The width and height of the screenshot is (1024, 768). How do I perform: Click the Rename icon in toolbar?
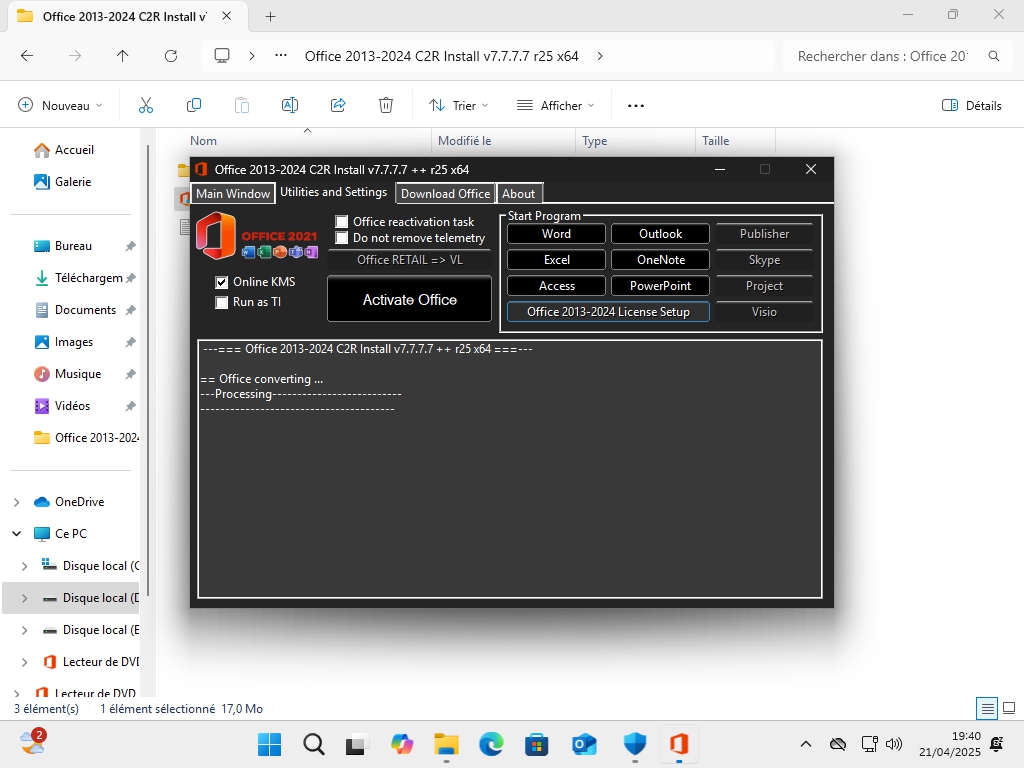pos(290,105)
